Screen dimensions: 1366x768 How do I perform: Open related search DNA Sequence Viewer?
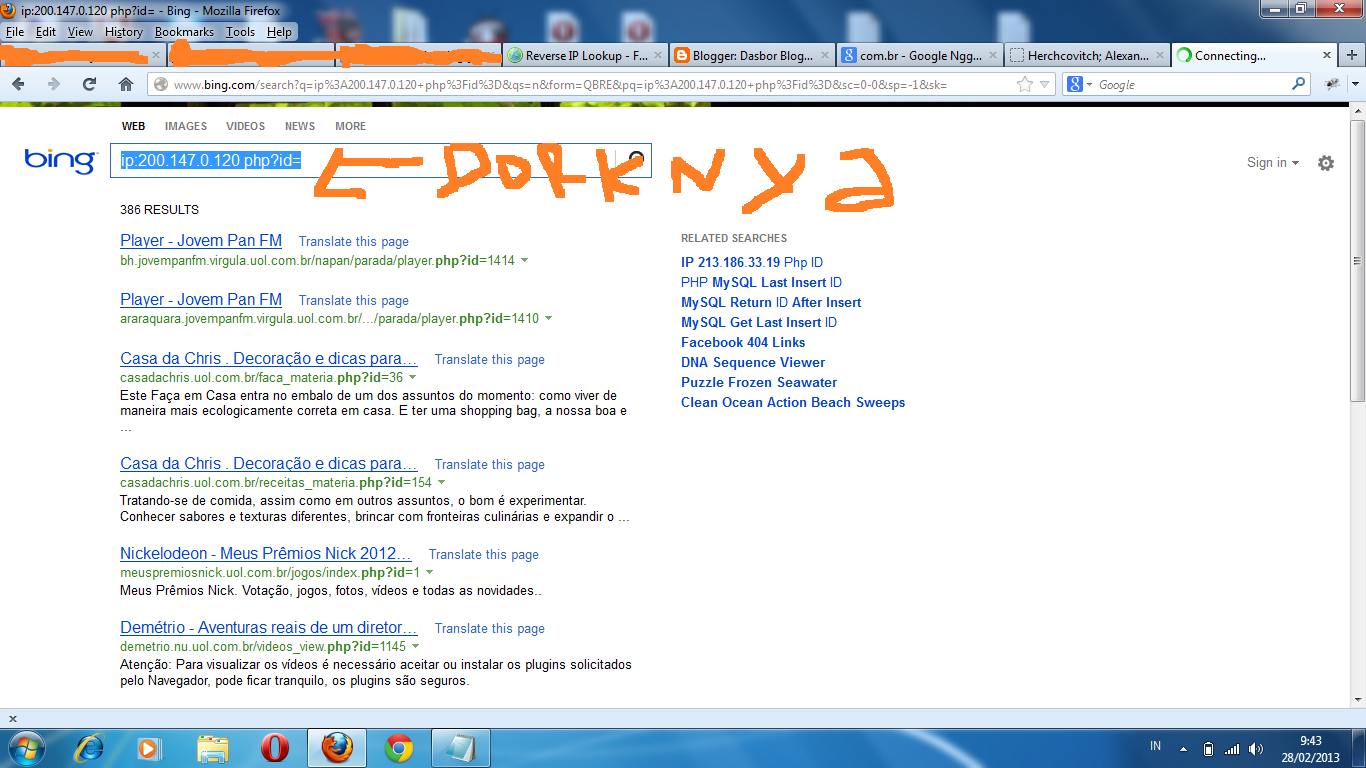(753, 362)
